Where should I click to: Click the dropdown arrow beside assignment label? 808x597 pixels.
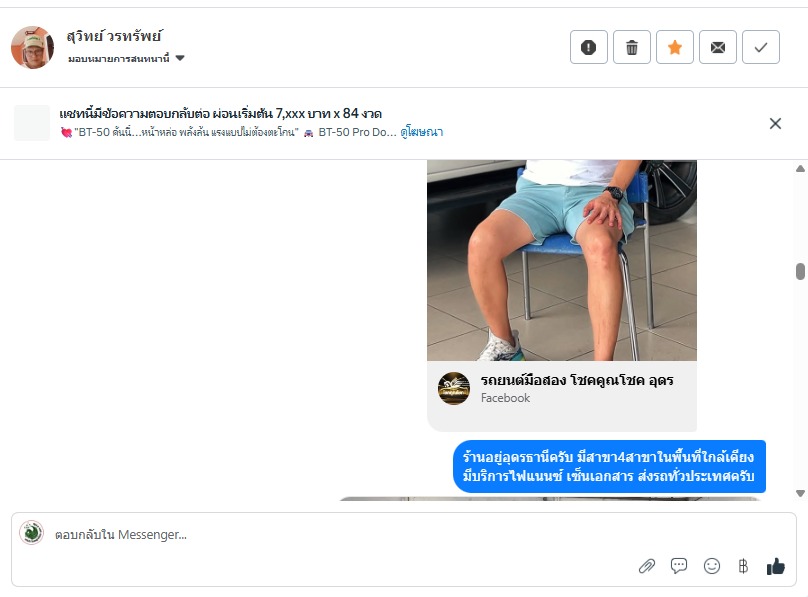pos(180,58)
